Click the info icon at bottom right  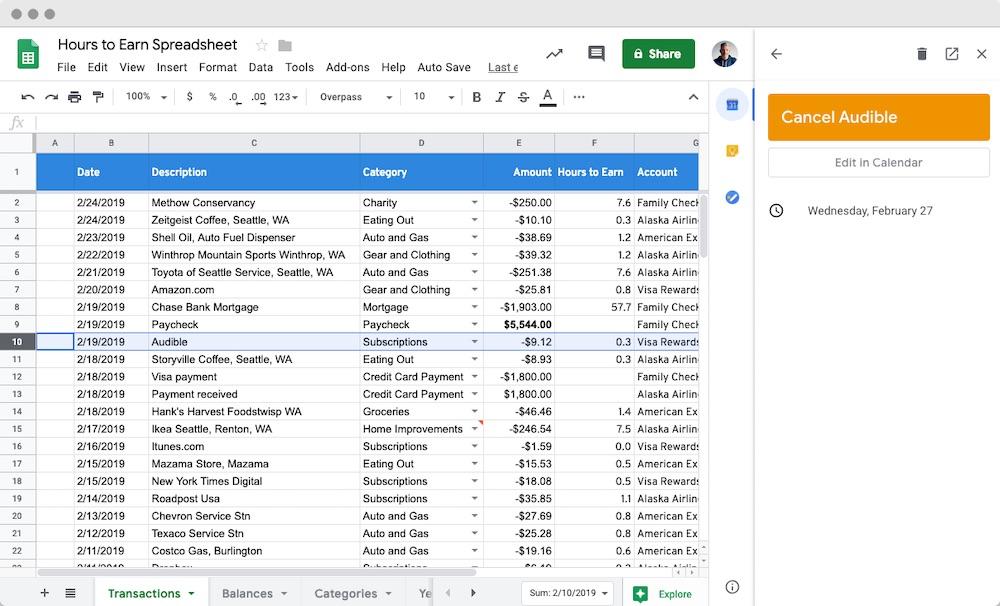point(732,587)
